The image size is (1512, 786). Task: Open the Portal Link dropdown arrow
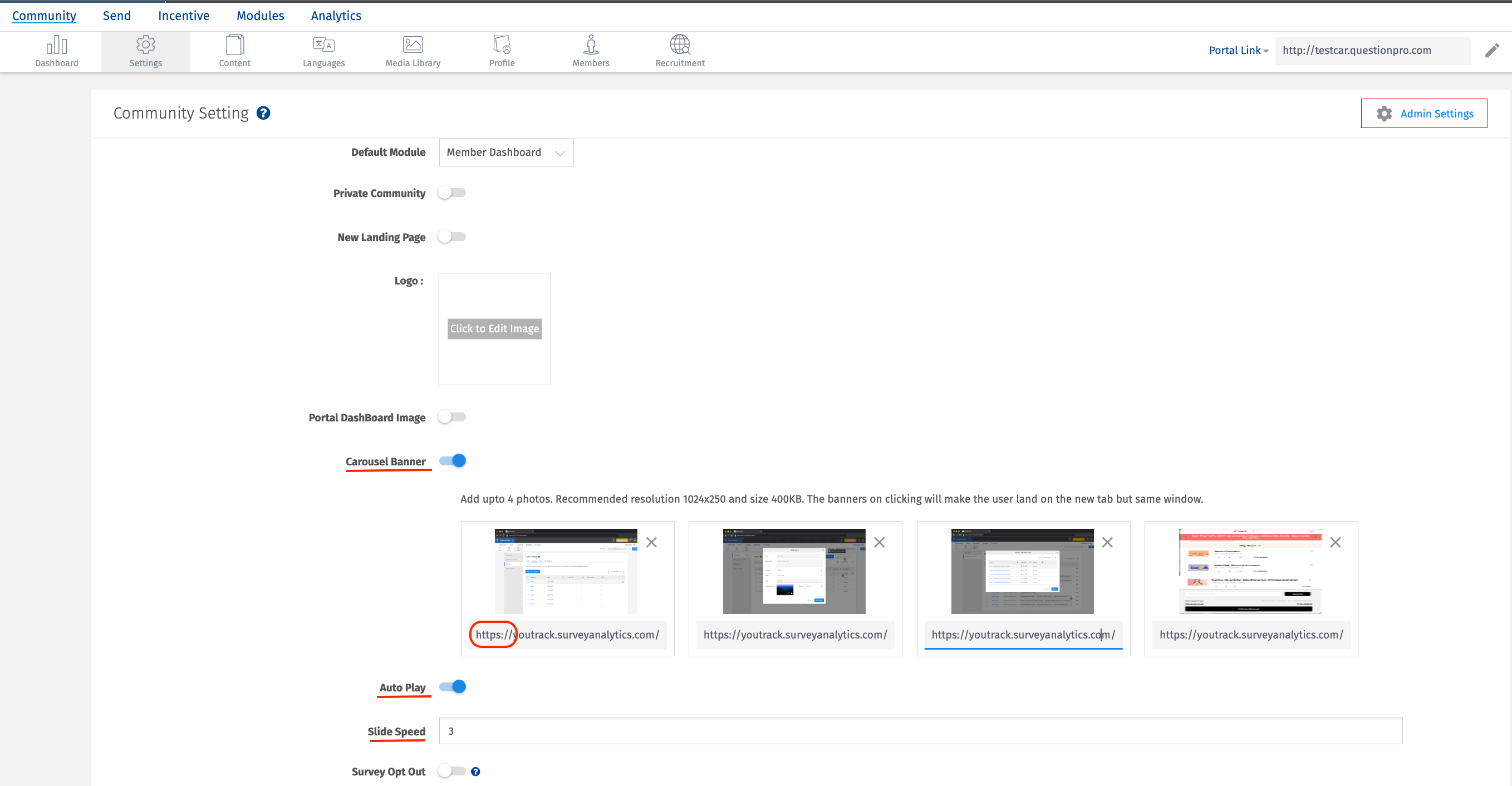tap(1265, 51)
